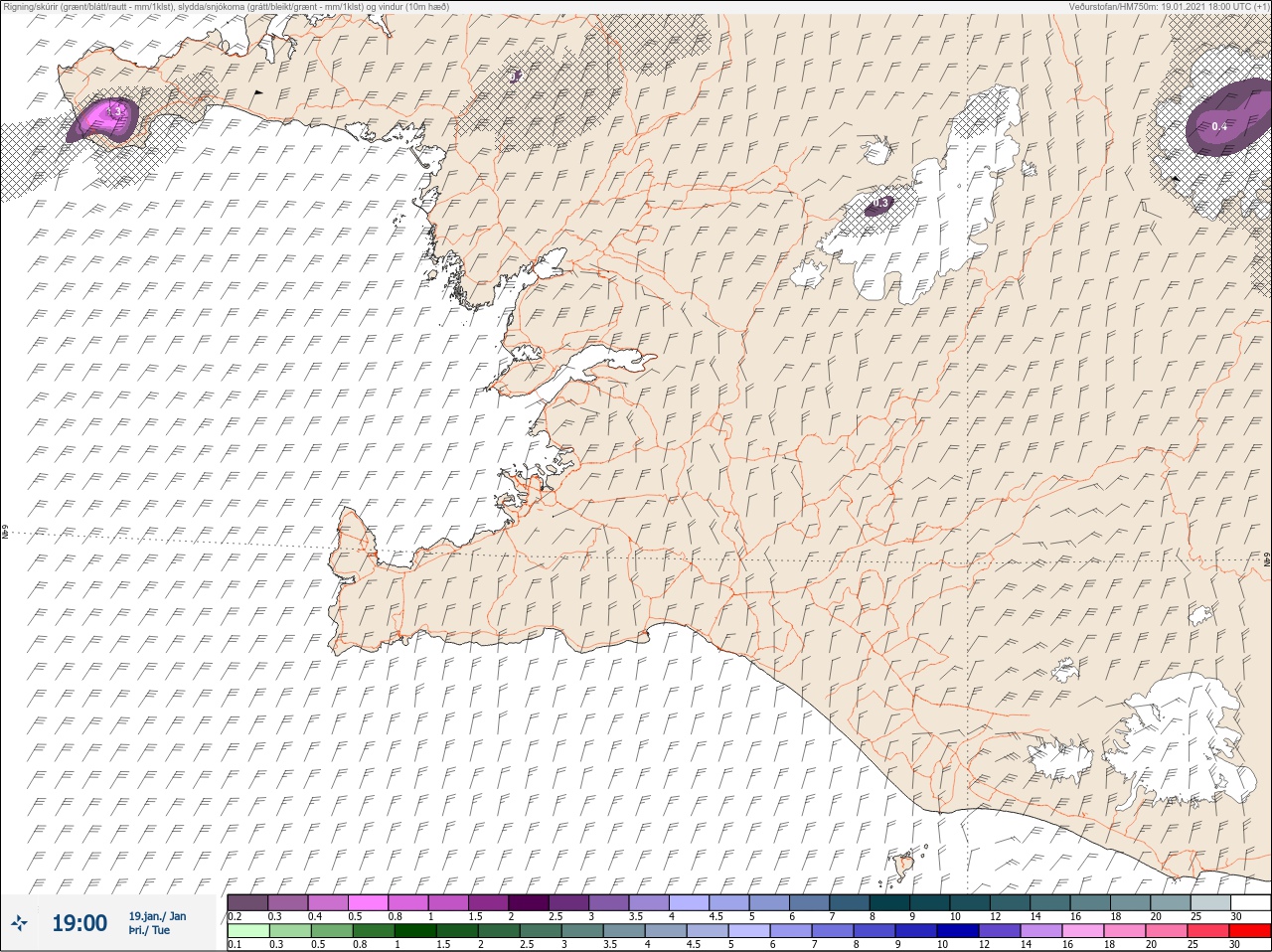The width and height of the screenshot is (1272, 952).
Task: Pick bottom-row red swatch labeled 30
Action: click(x=1250, y=931)
